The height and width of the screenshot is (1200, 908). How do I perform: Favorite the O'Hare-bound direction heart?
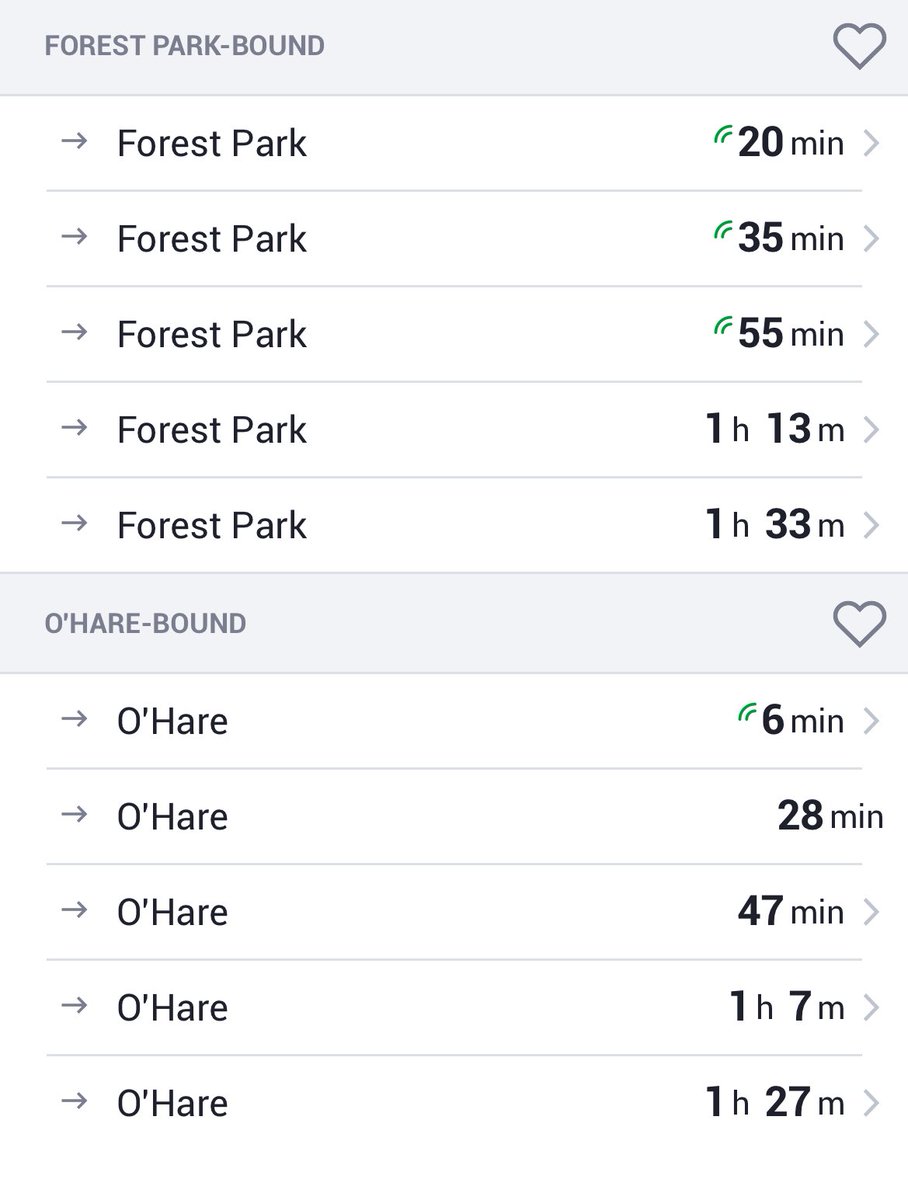click(859, 625)
